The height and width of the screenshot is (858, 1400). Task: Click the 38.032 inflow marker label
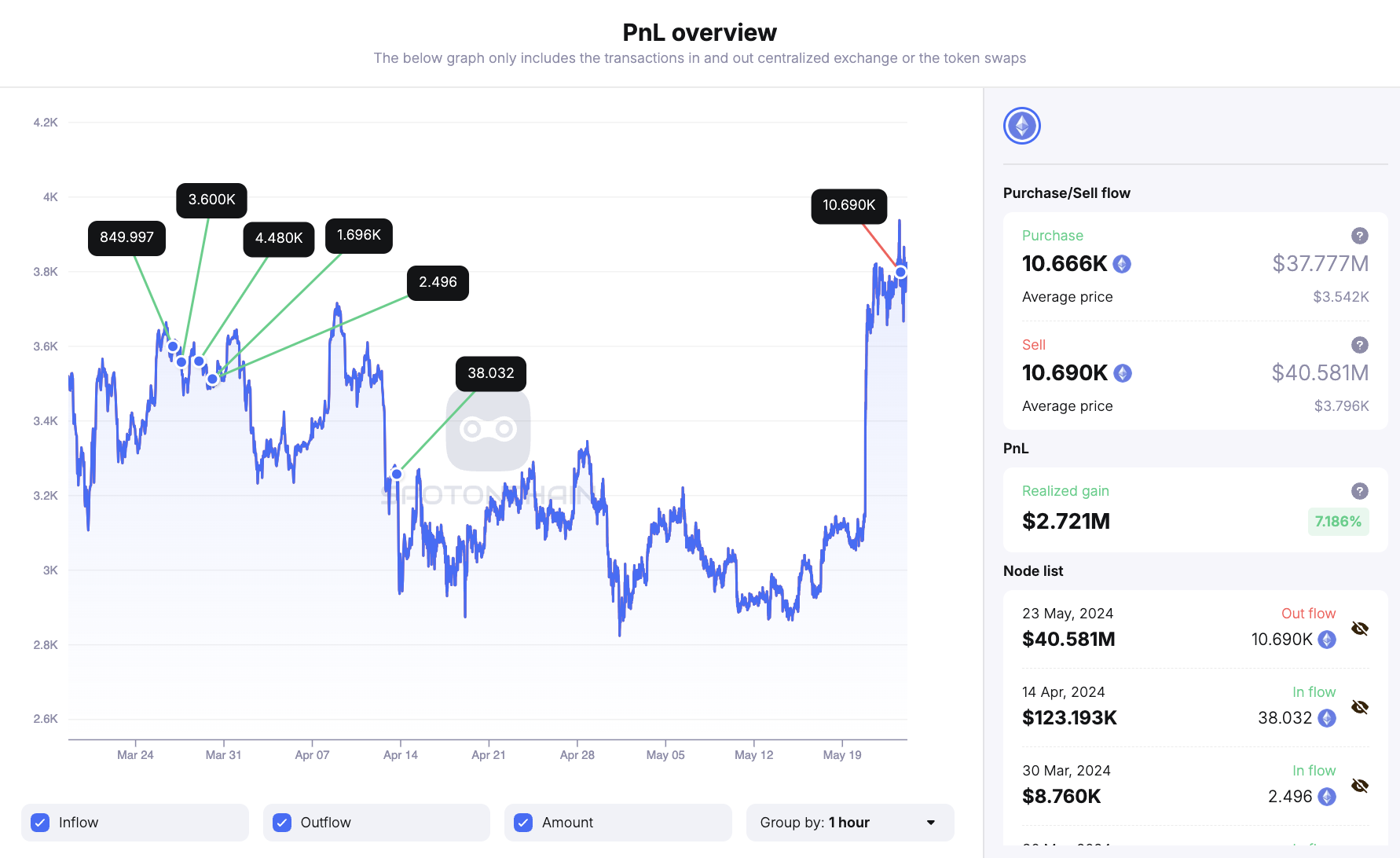(490, 373)
